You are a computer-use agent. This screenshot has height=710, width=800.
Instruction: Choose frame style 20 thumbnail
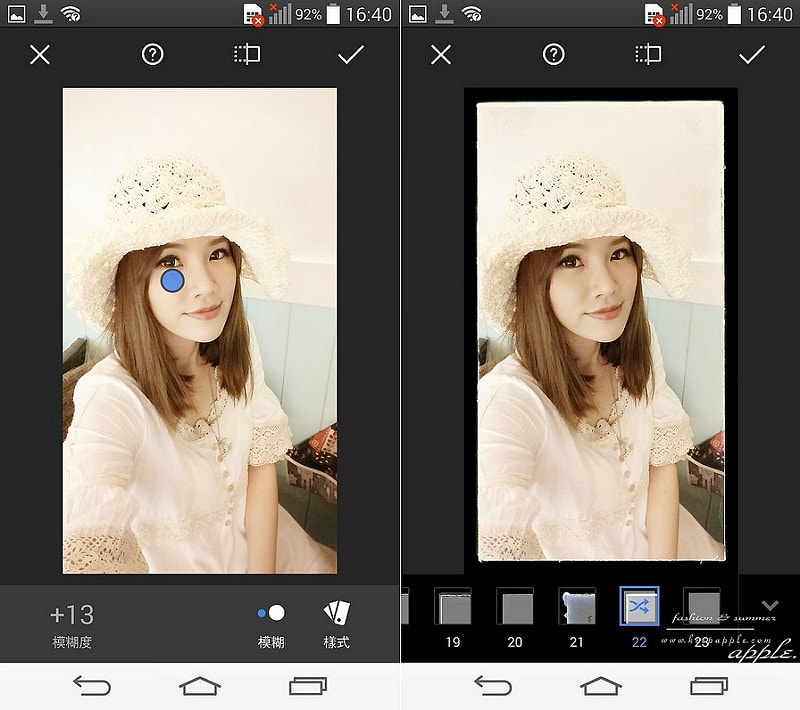515,607
